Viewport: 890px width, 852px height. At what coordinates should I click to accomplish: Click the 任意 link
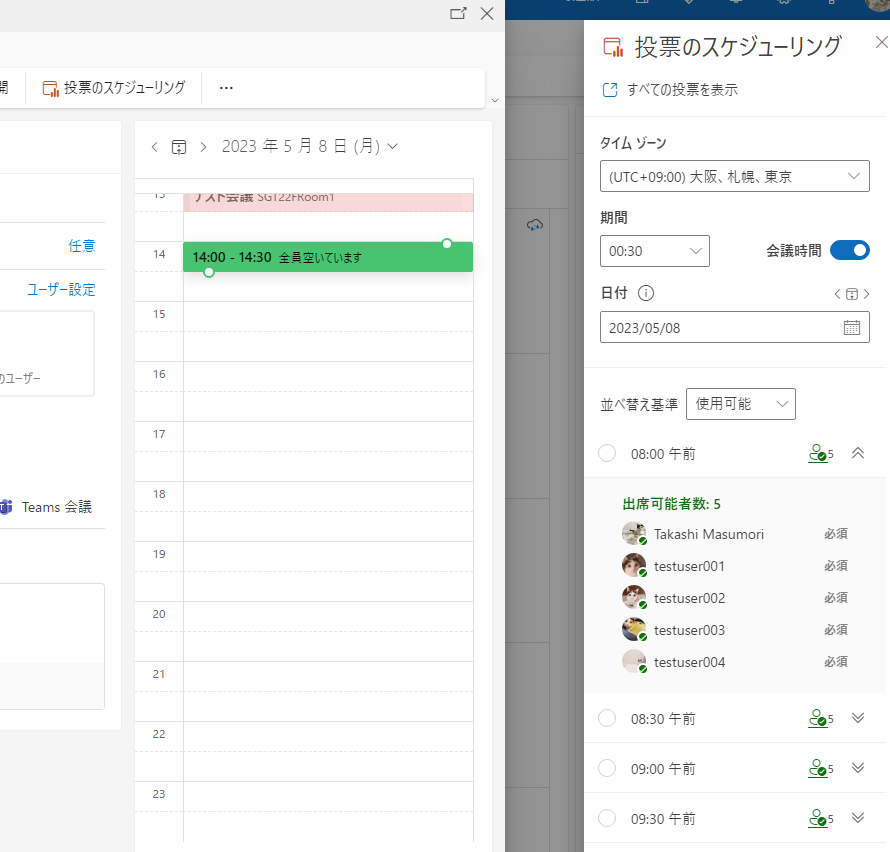point(82,246)
